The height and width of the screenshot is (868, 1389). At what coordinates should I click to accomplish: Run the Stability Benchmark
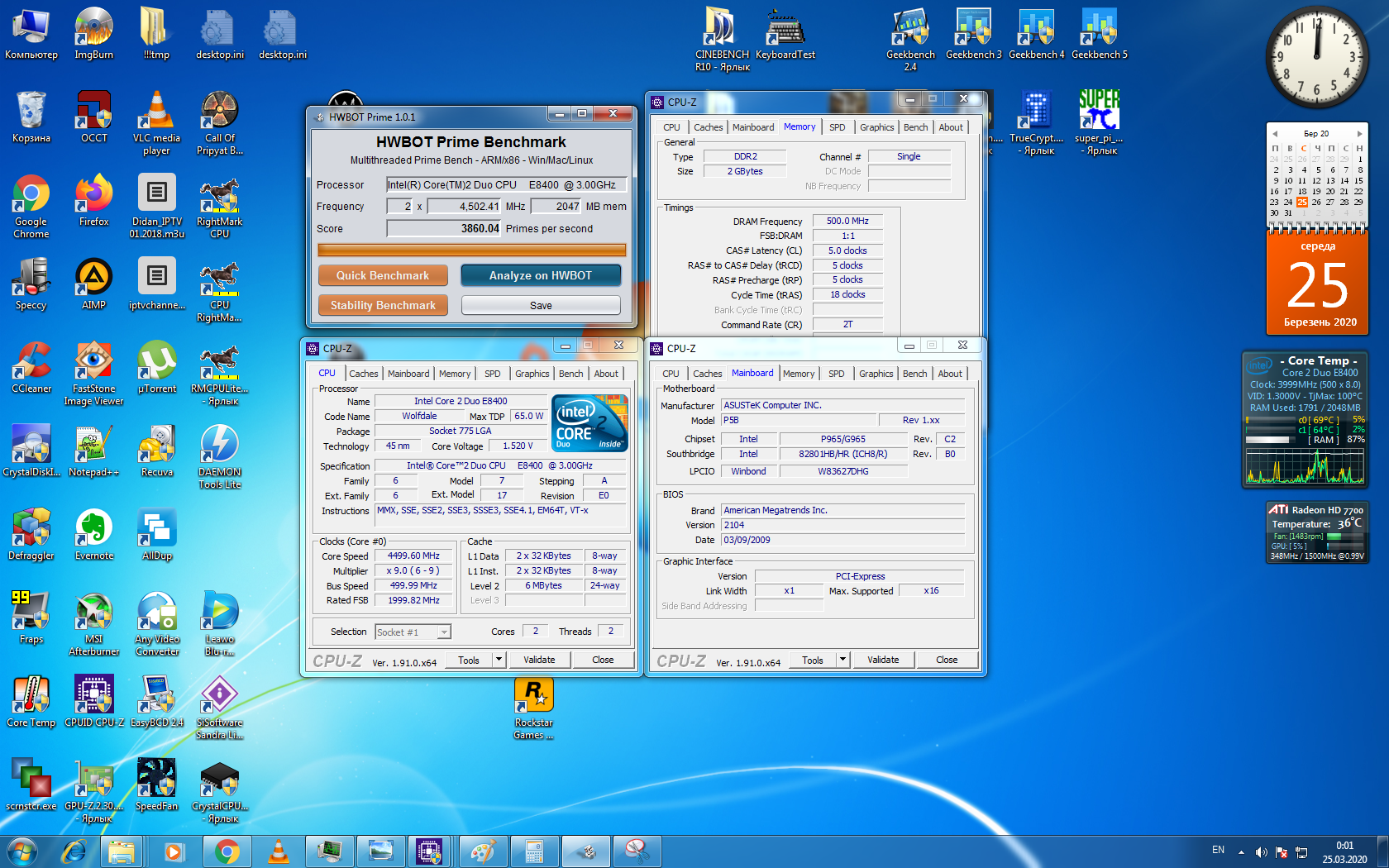[x=383, y=305]
